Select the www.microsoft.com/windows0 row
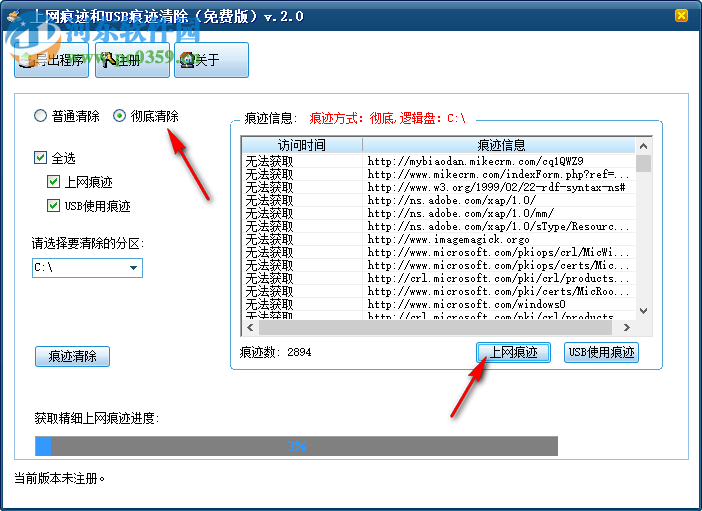The height and width of the screenshot is (511, 702). [438, 304]
